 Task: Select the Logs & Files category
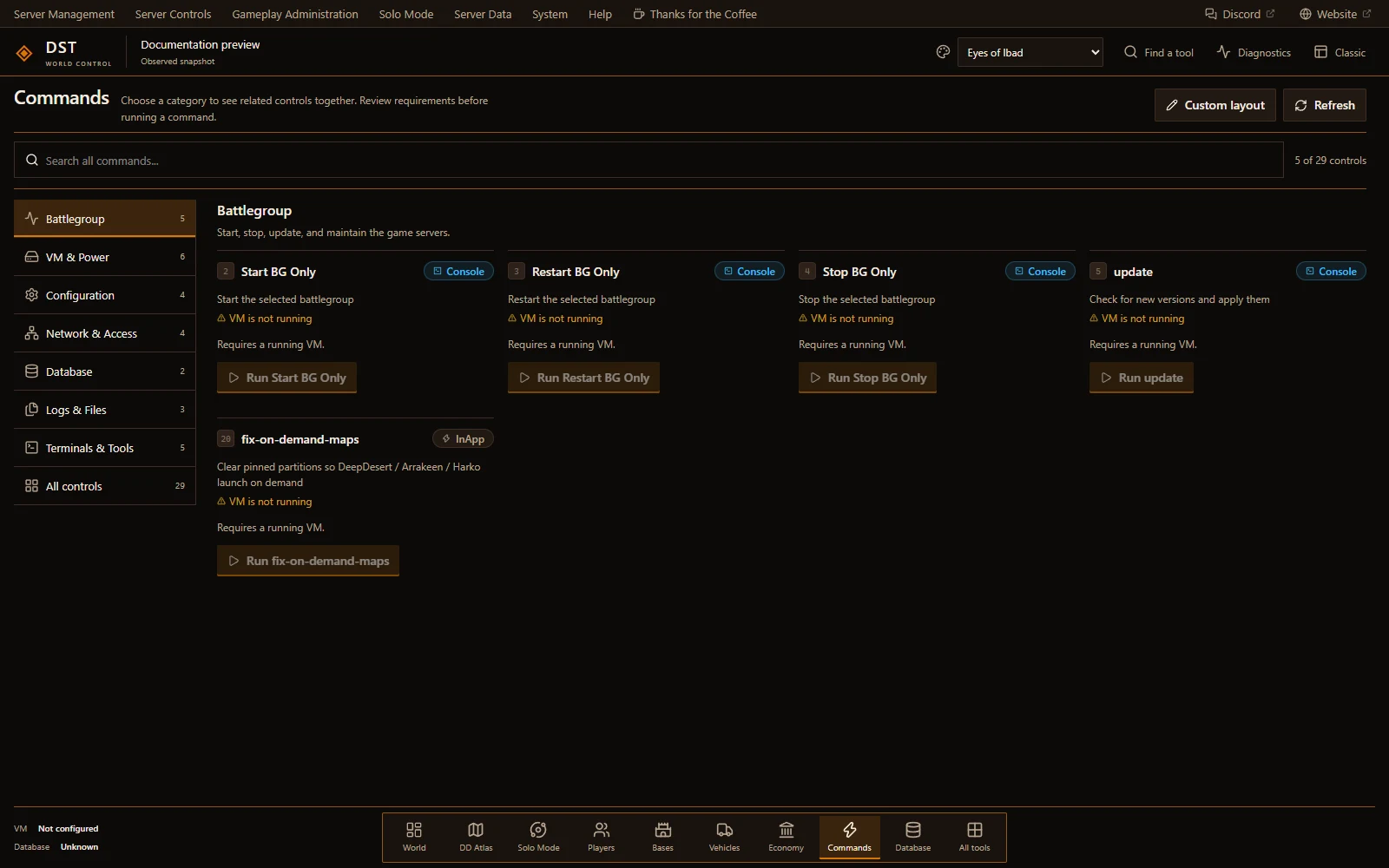[104, 410]
